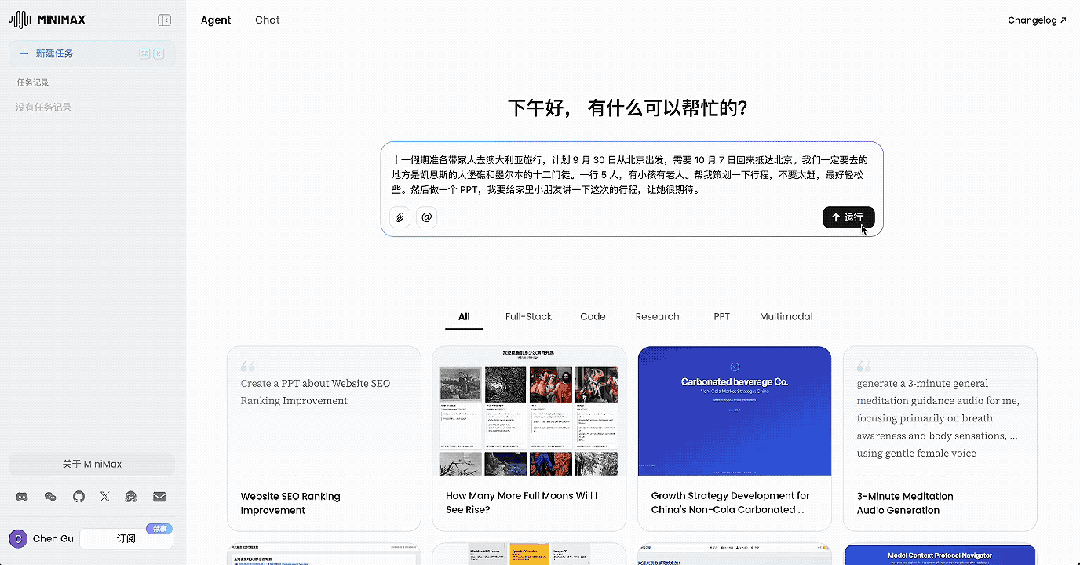Open the GitHub icon link
1080x565 pixels.
point(79,496)
